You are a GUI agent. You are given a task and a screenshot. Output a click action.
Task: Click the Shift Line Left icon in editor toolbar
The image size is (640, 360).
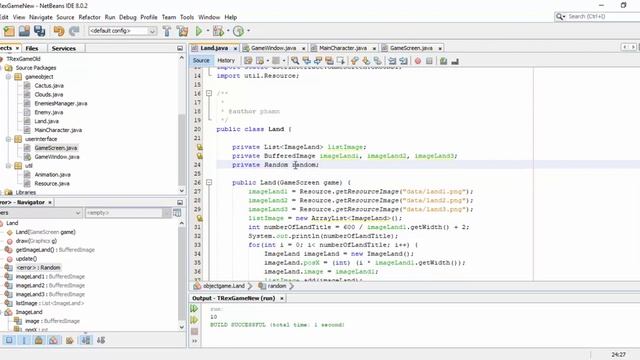click(392, 61)
